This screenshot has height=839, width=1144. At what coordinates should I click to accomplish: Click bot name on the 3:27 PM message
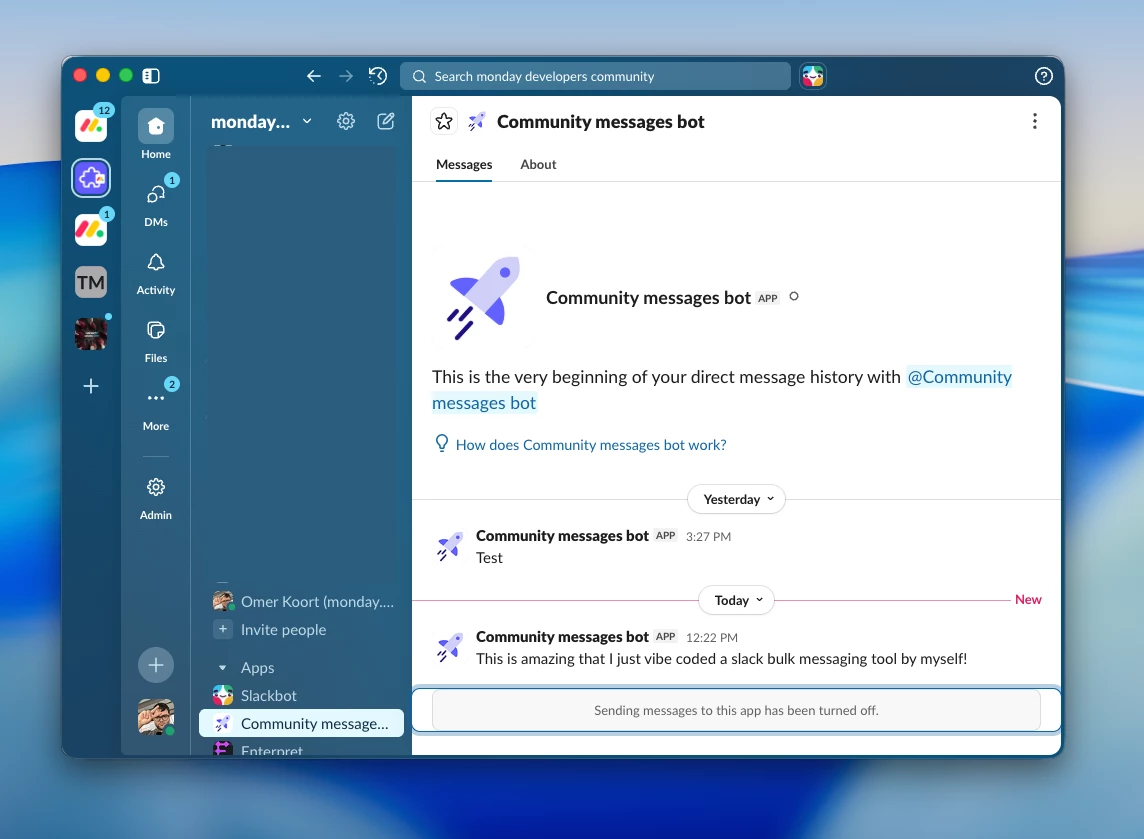[562, 536]
